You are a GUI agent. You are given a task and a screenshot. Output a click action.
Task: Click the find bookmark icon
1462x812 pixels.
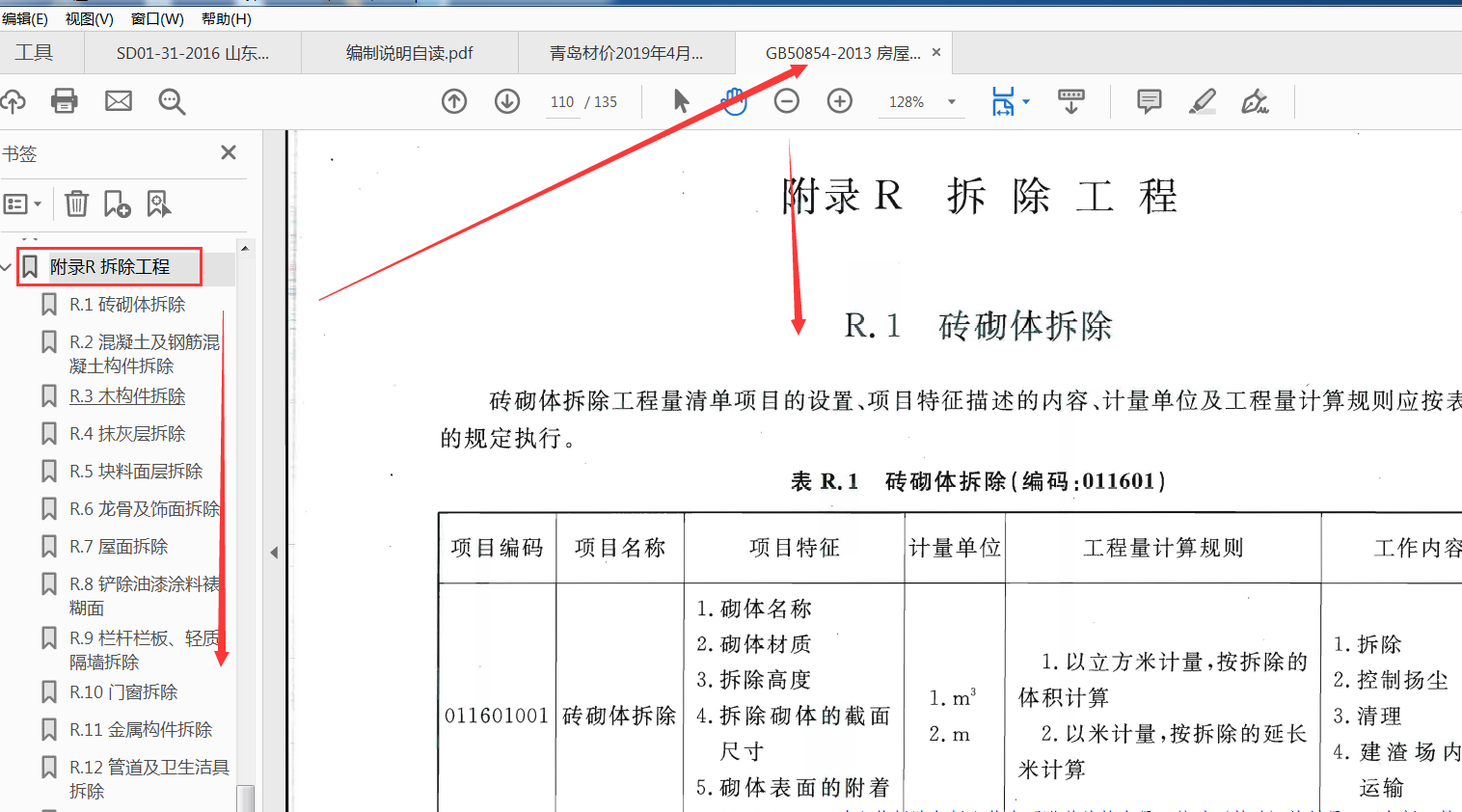click(x=158, y=203)
